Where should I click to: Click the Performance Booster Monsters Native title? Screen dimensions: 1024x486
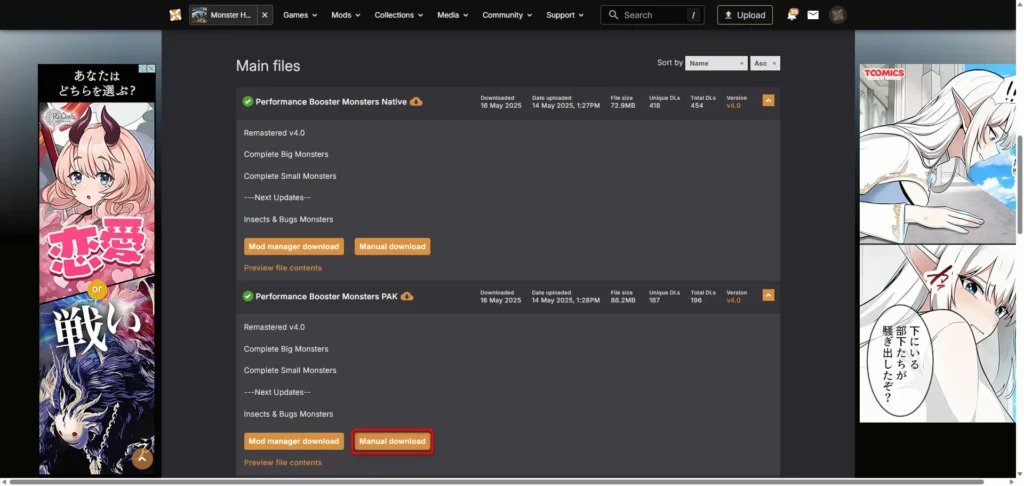tap(331, 102)
